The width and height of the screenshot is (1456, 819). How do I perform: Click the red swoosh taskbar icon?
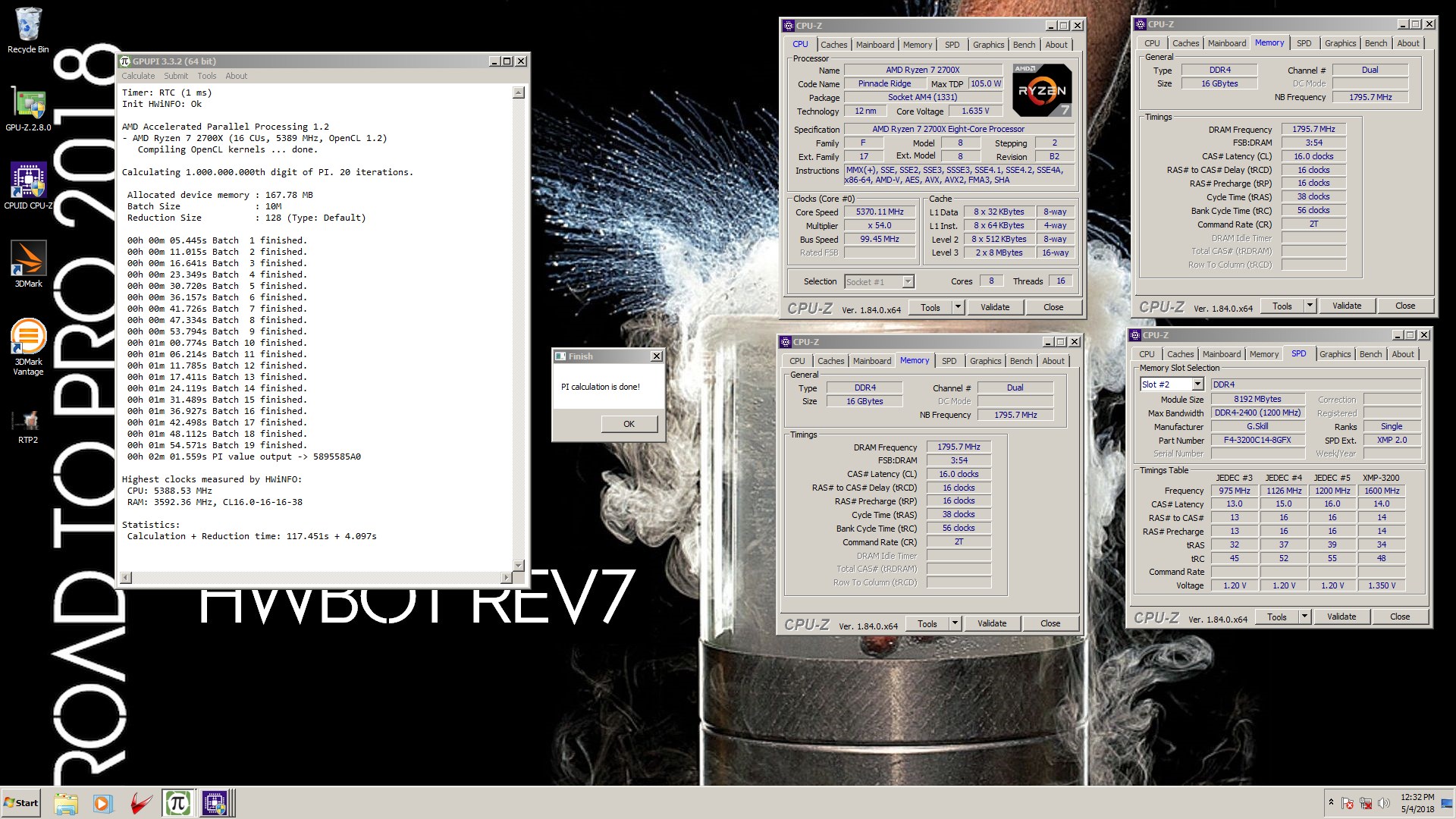[x=140, y=803]
